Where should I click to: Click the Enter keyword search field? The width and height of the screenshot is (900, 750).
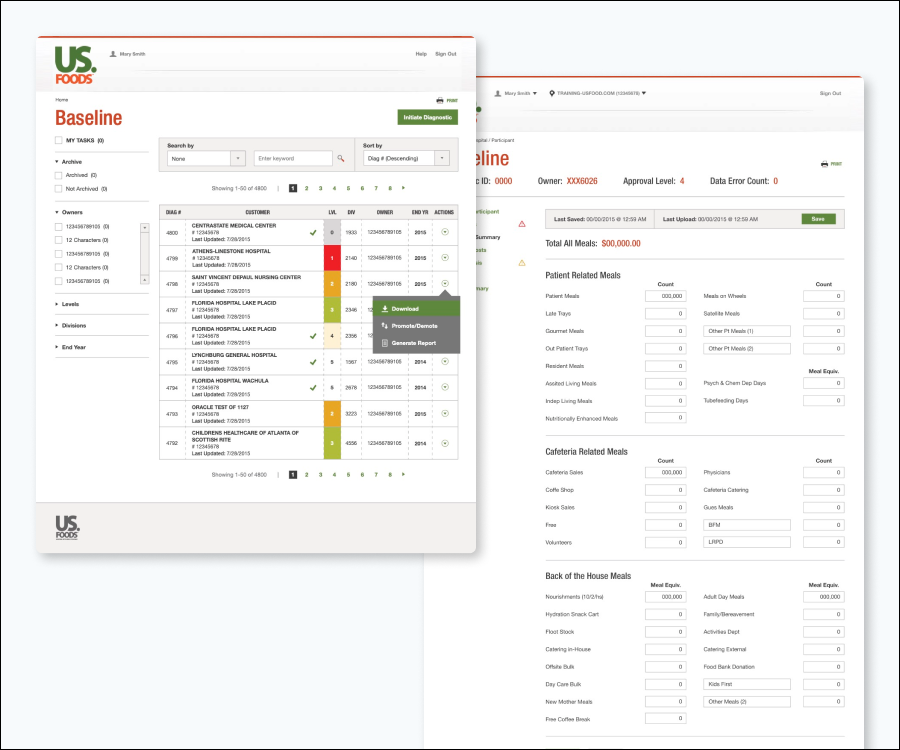click(293, 158)
